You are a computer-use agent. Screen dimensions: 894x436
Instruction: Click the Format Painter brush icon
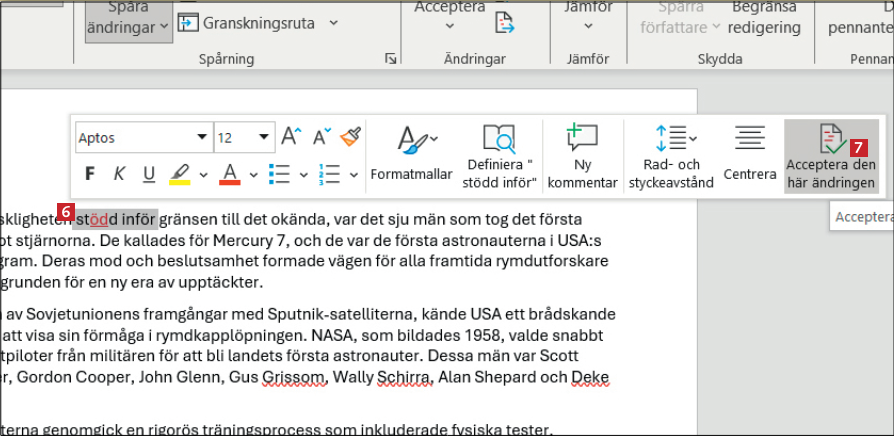[x=350, y=137]
